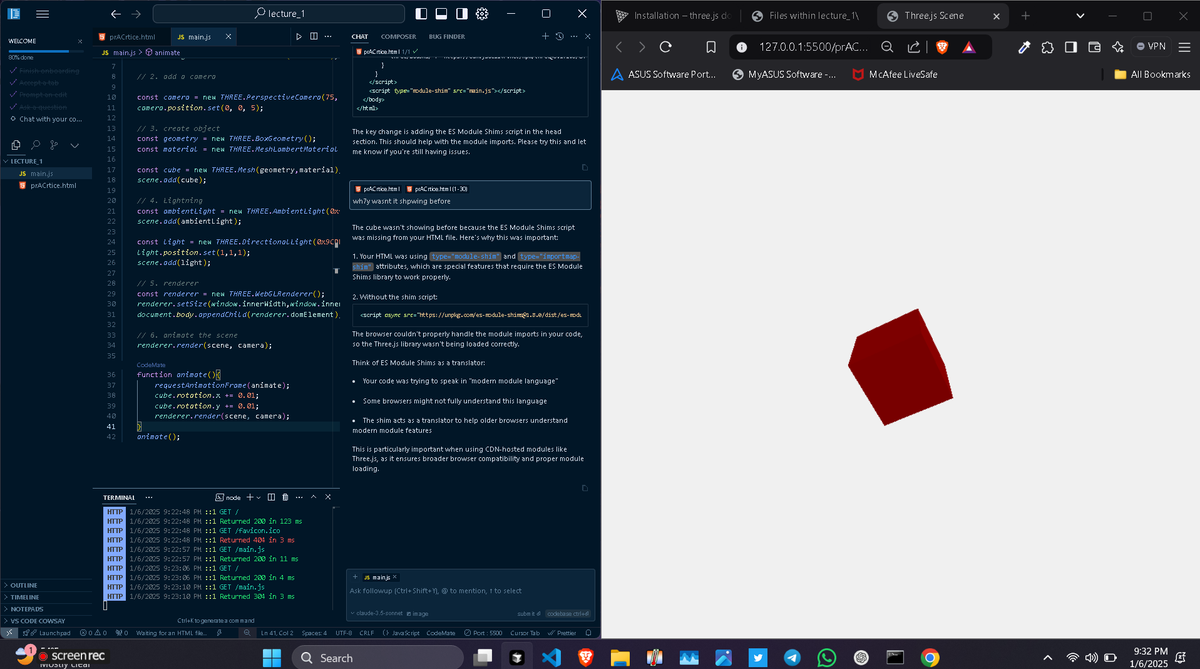Open Cursor settings gear

coord(482,14)
